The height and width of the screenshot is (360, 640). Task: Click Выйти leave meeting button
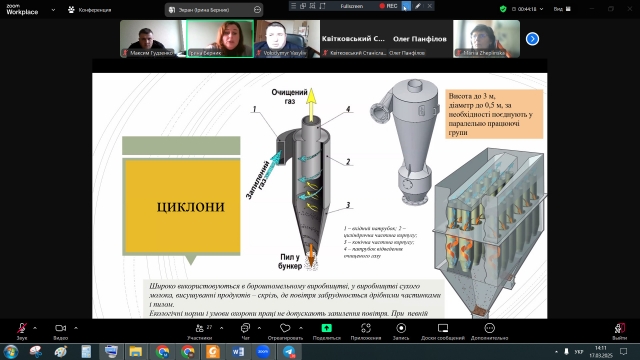click(620, 331)
